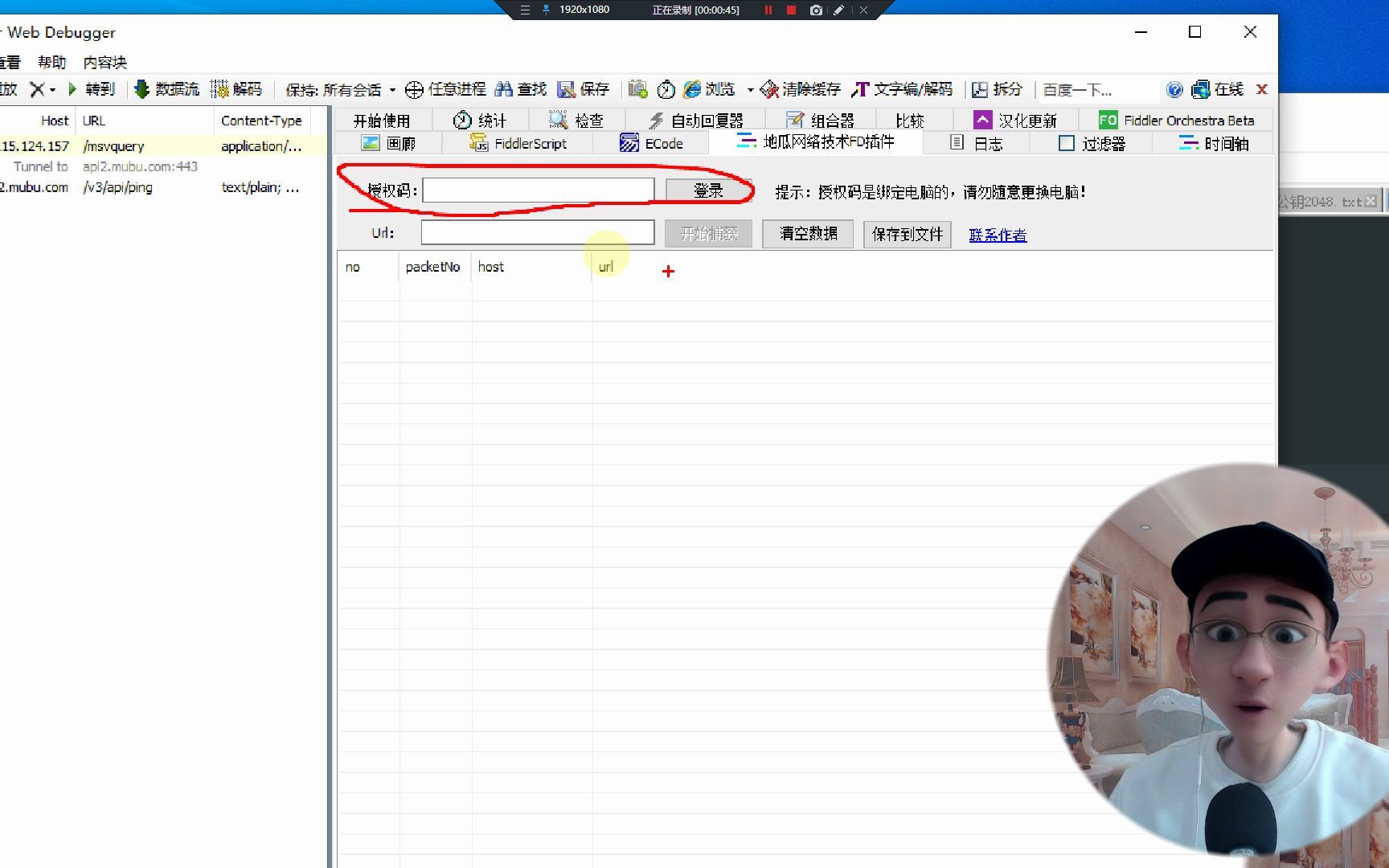
Task: Click the Browse (浏览) browser icon
Action: [x=692, y=89]
